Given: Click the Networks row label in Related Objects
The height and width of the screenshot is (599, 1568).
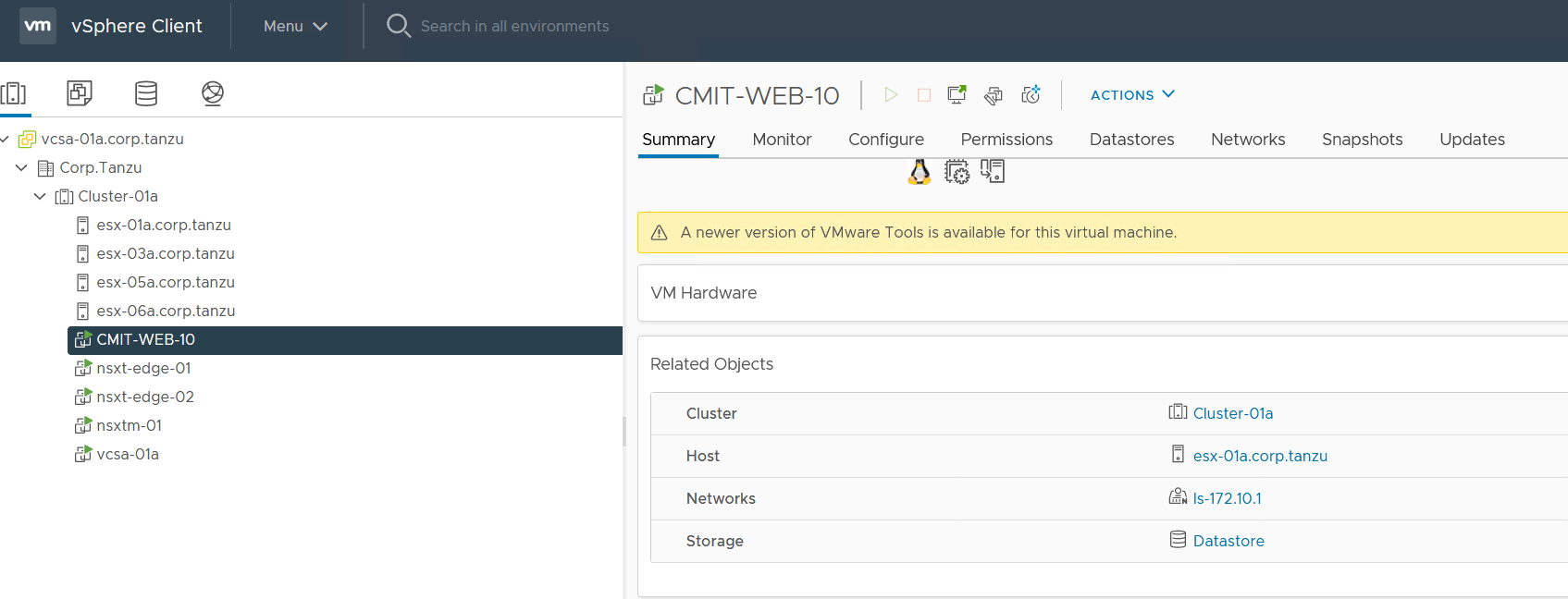Looking at the screenshot, I should 721,498.
